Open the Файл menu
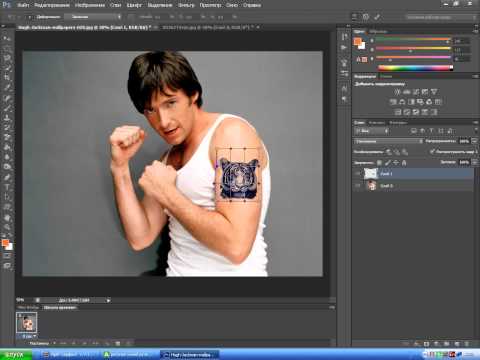 (x=23, y=5)
